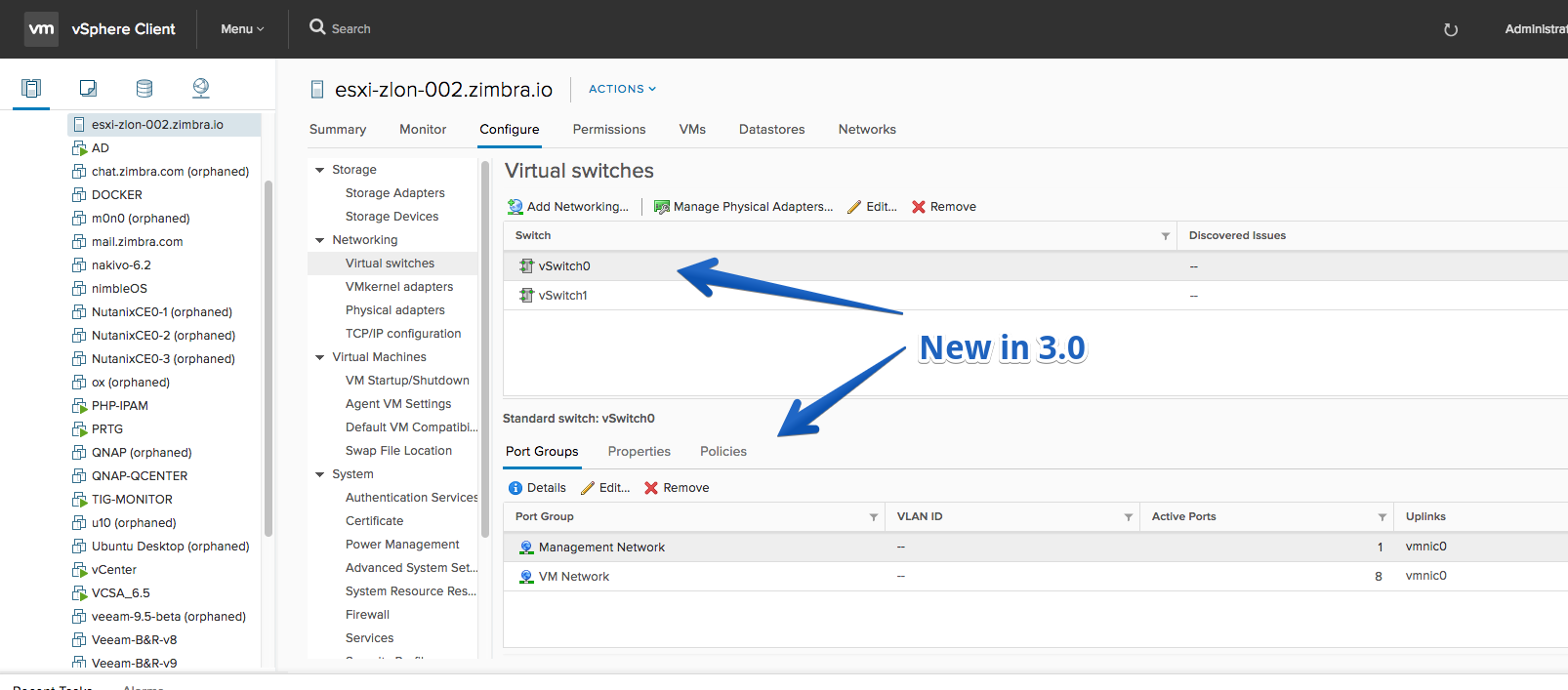Open the Certificate settings entry
The image size is (1568, 690).
point(374,521)
